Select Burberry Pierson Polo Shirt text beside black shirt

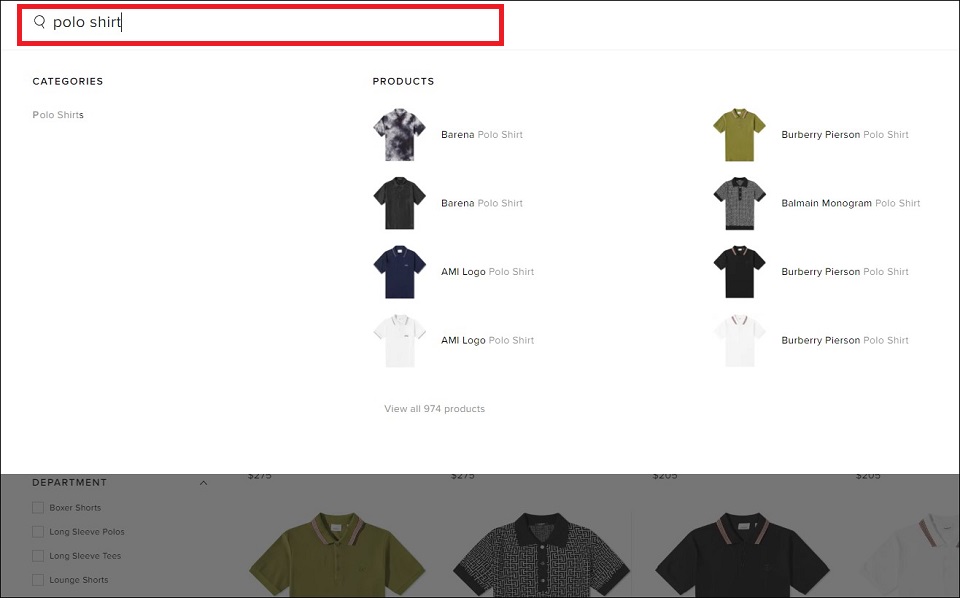point(845,272)
